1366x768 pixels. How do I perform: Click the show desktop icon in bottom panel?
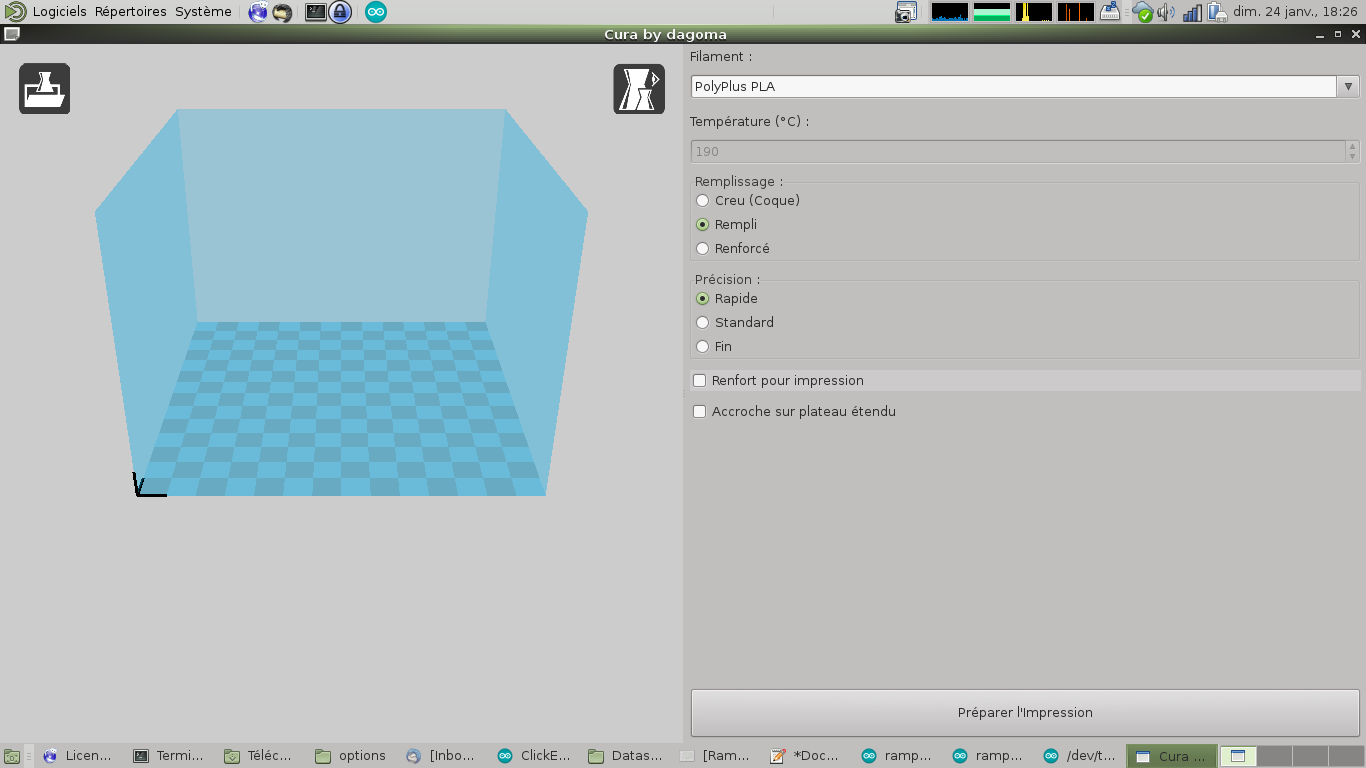tap(11, 756)
